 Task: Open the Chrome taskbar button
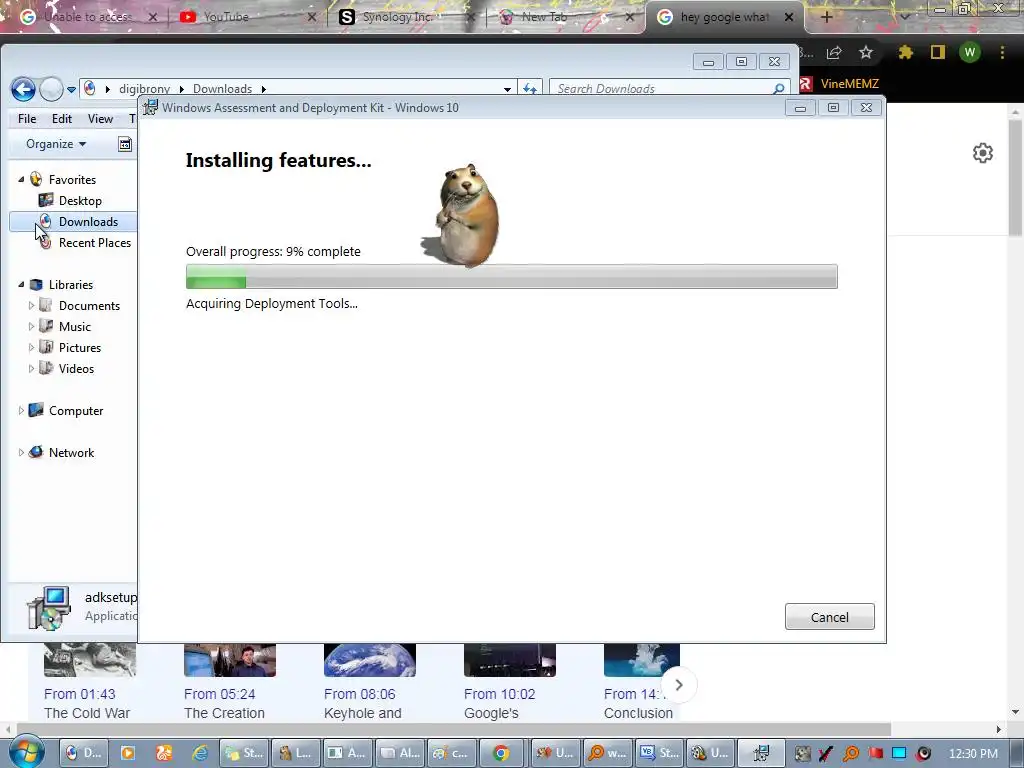coord(501,753)
